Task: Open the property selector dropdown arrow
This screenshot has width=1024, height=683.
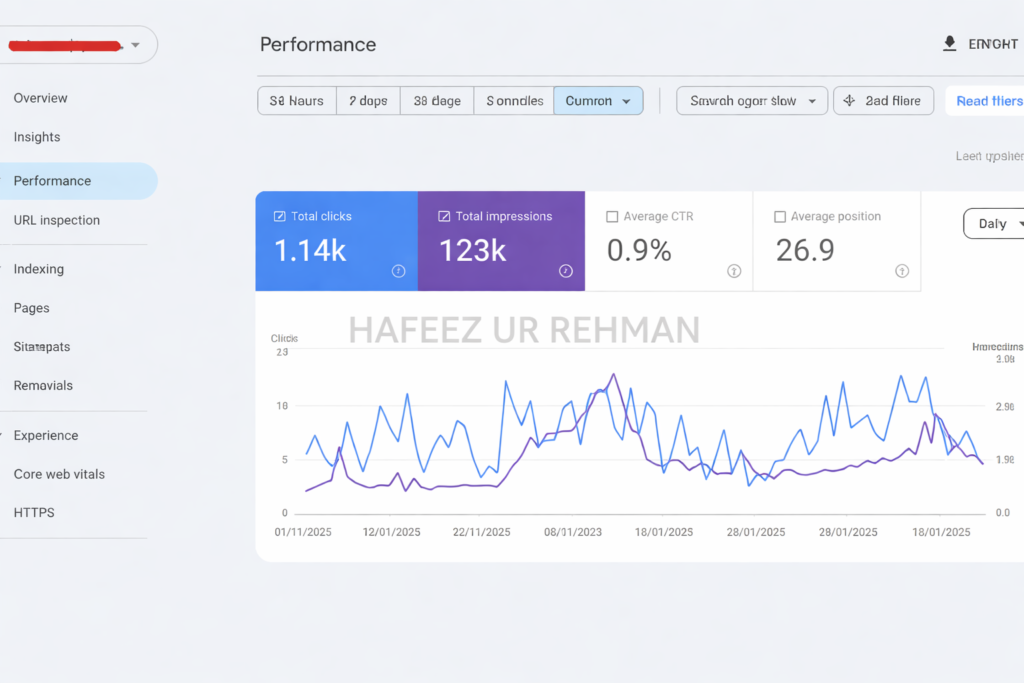Action: tap(135, 45)
